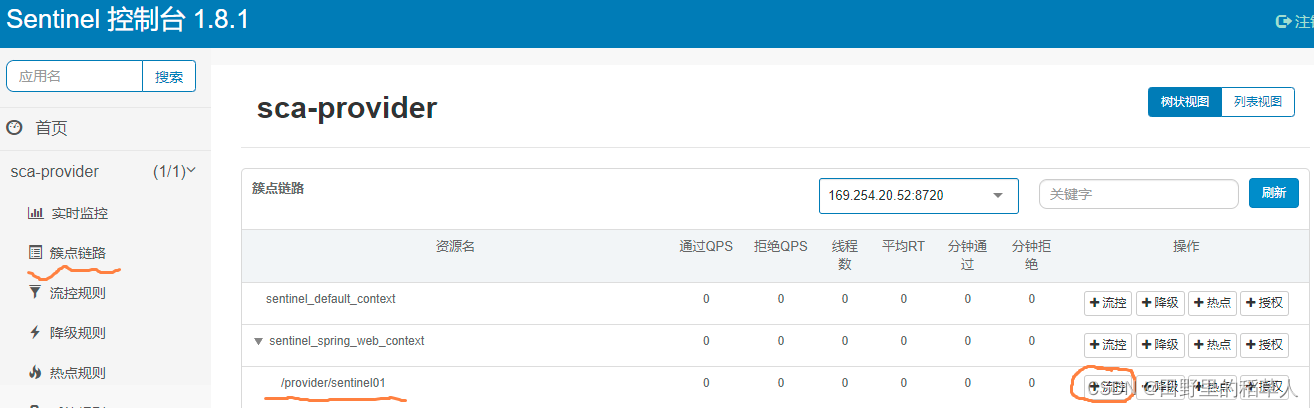Add 降级 rule for sentinel_default_context
The height and width of the screenshot is (408, 1314).
coord(1160,303)
